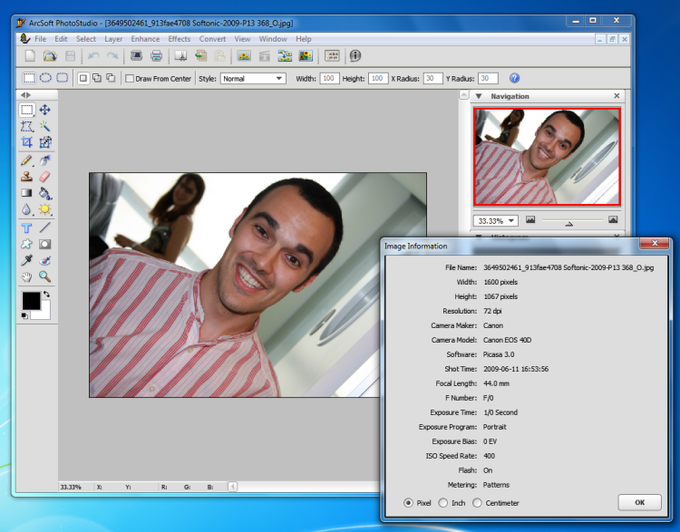Click the blue help question mark icon
This screenshot has width=680, height=532.
(x=514, y=78)
